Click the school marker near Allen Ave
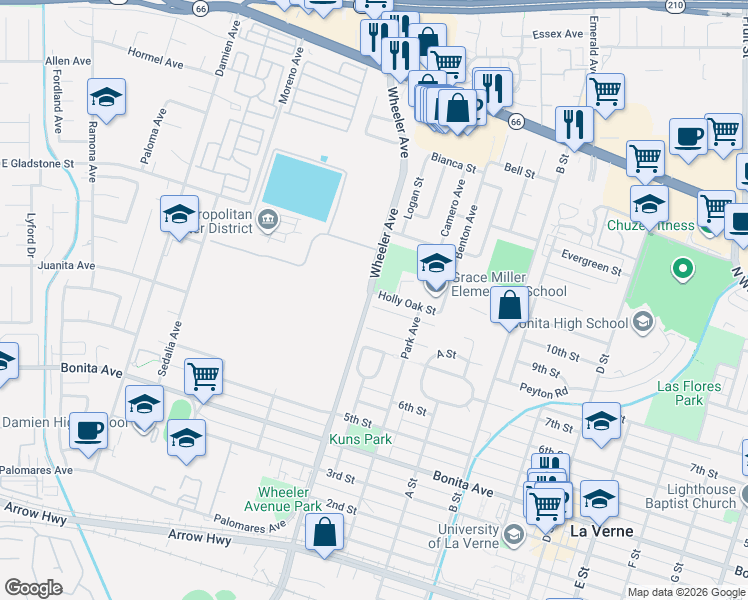The height and width of the screenshot is (600, 748). click(106, 98)
